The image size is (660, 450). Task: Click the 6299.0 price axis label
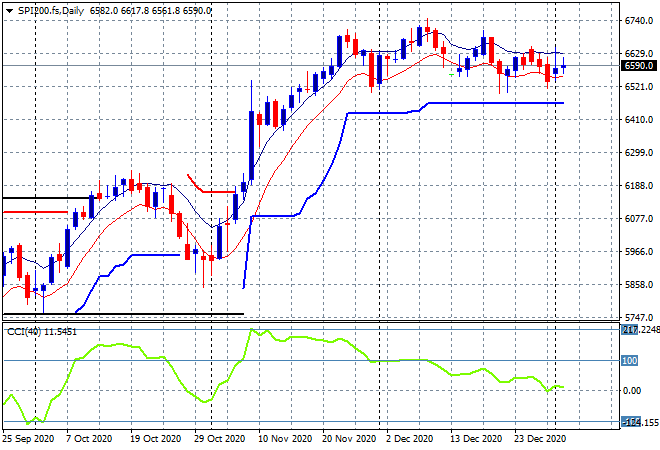[x=639, y=153]
